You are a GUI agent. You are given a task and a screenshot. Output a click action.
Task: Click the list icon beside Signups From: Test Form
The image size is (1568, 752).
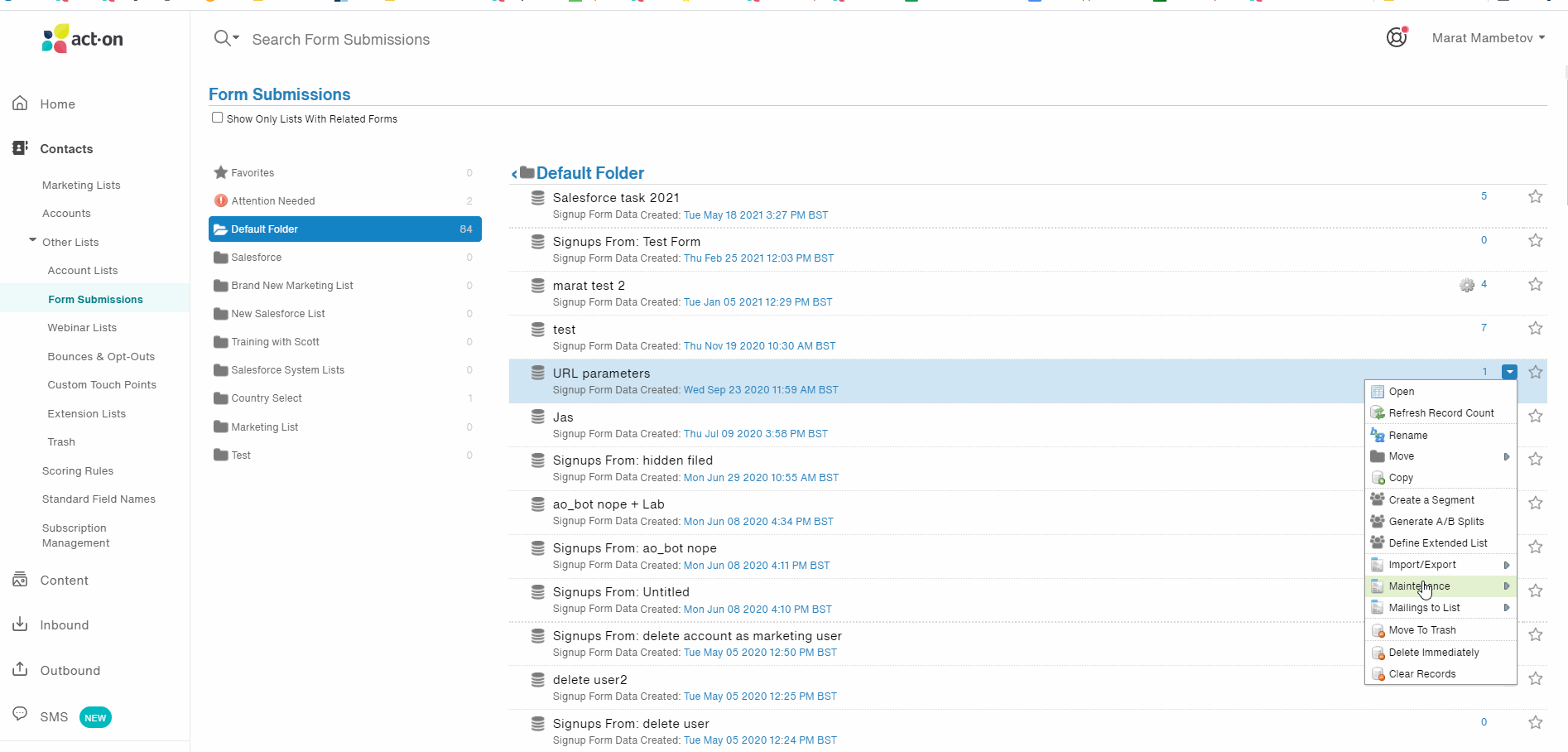click(x=538, y=242)
